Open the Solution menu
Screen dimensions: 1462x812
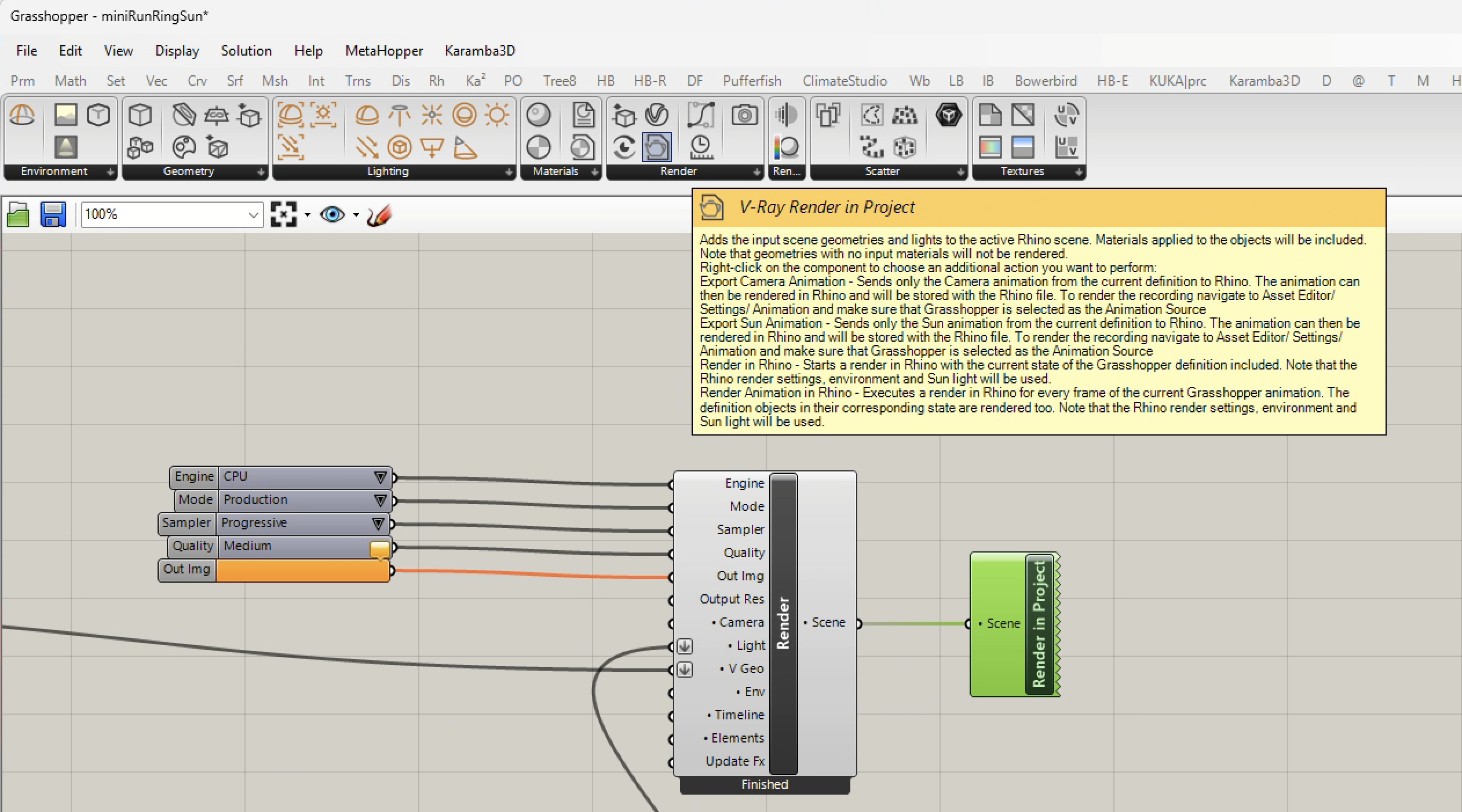tap(246, 50)
